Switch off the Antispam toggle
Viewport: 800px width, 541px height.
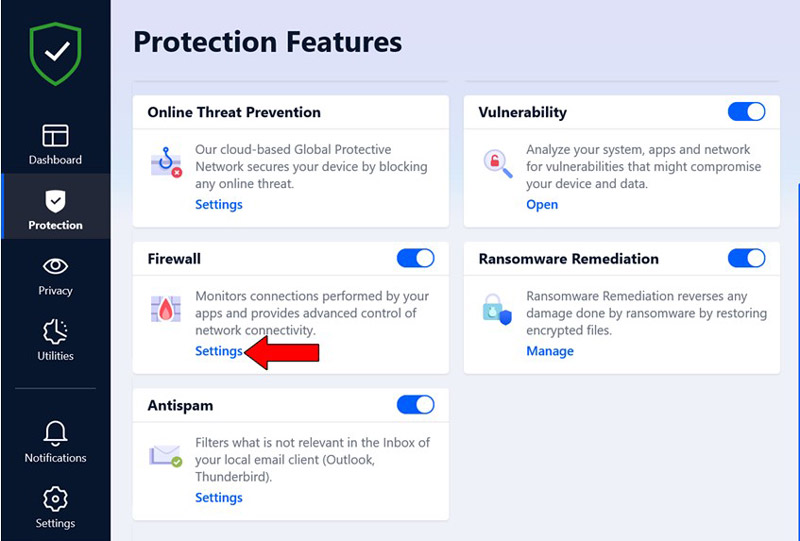[x=416, y=404]
